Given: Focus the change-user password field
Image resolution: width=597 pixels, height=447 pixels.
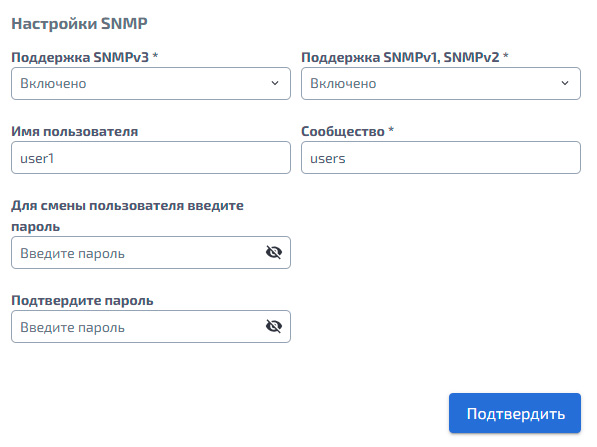Looking at the screenshot, I should pyautogui.click(x=151, y=252).
